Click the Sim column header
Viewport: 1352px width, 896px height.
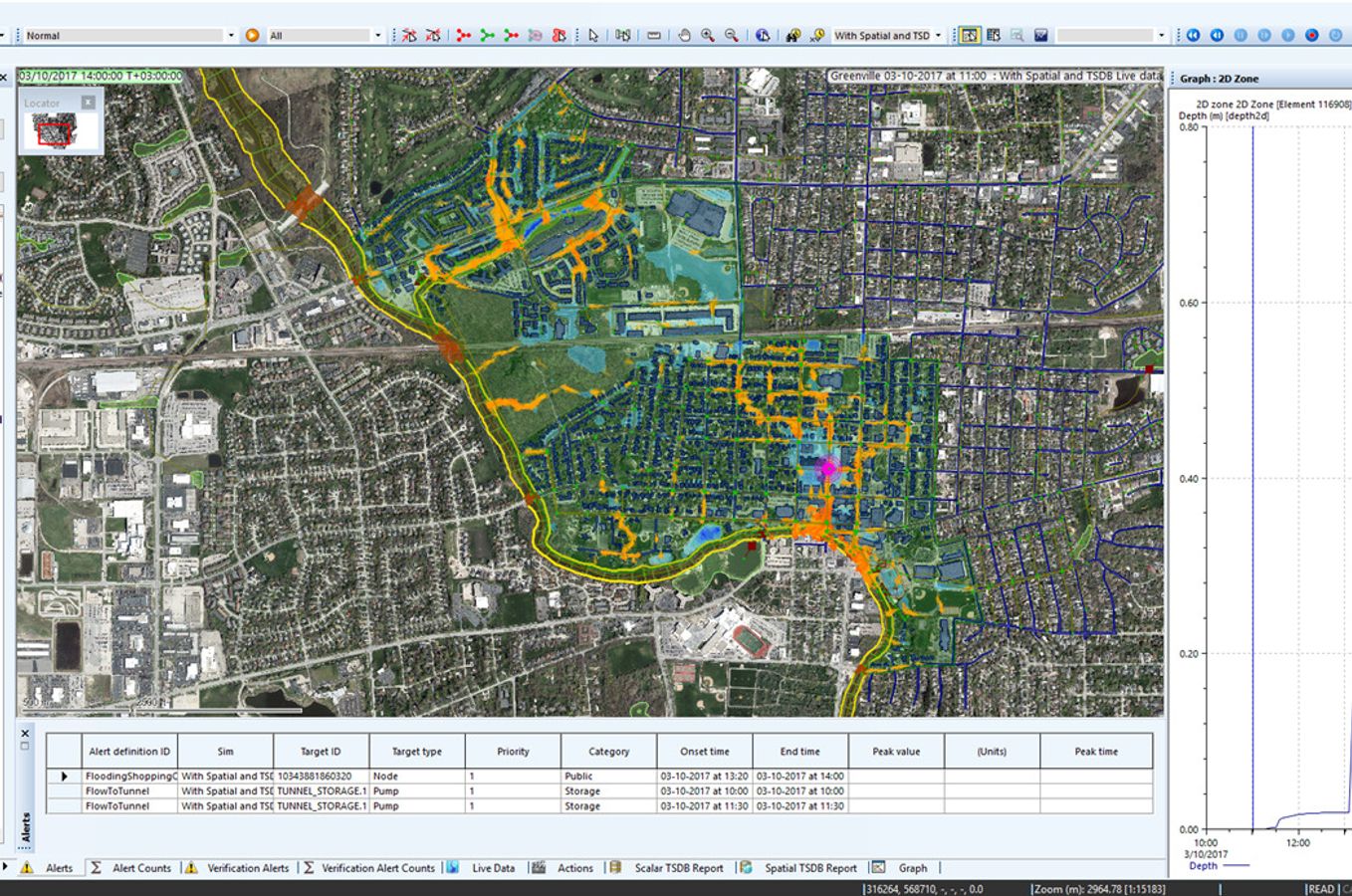pos(225,752)
